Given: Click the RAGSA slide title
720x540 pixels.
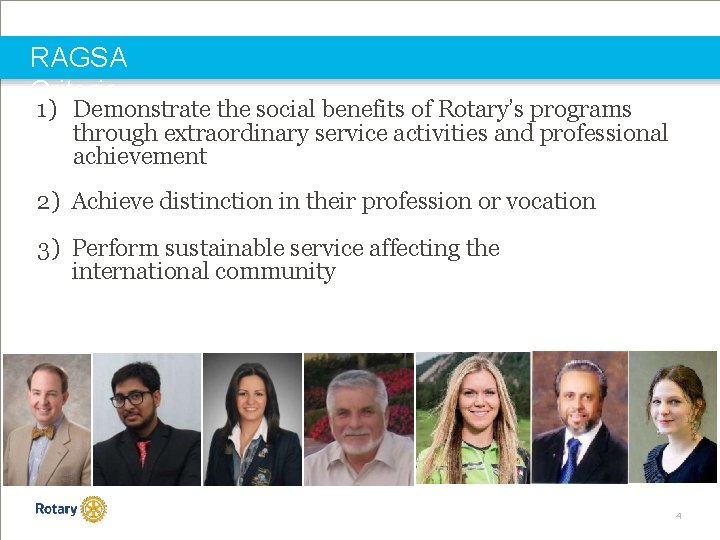Looking at the screenshot, I should pyautogui.click(x=79, y=57).
